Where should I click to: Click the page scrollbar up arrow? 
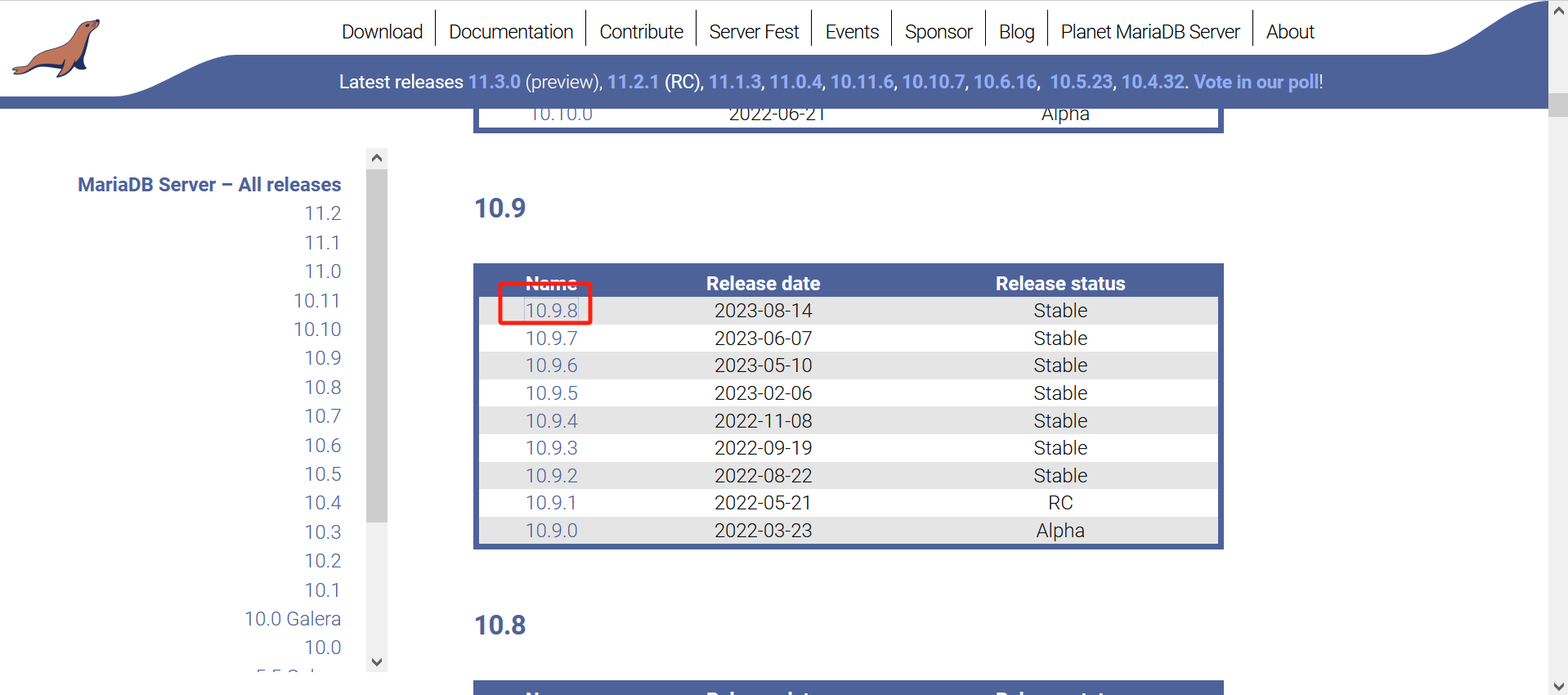click(x=1558, y=11)
